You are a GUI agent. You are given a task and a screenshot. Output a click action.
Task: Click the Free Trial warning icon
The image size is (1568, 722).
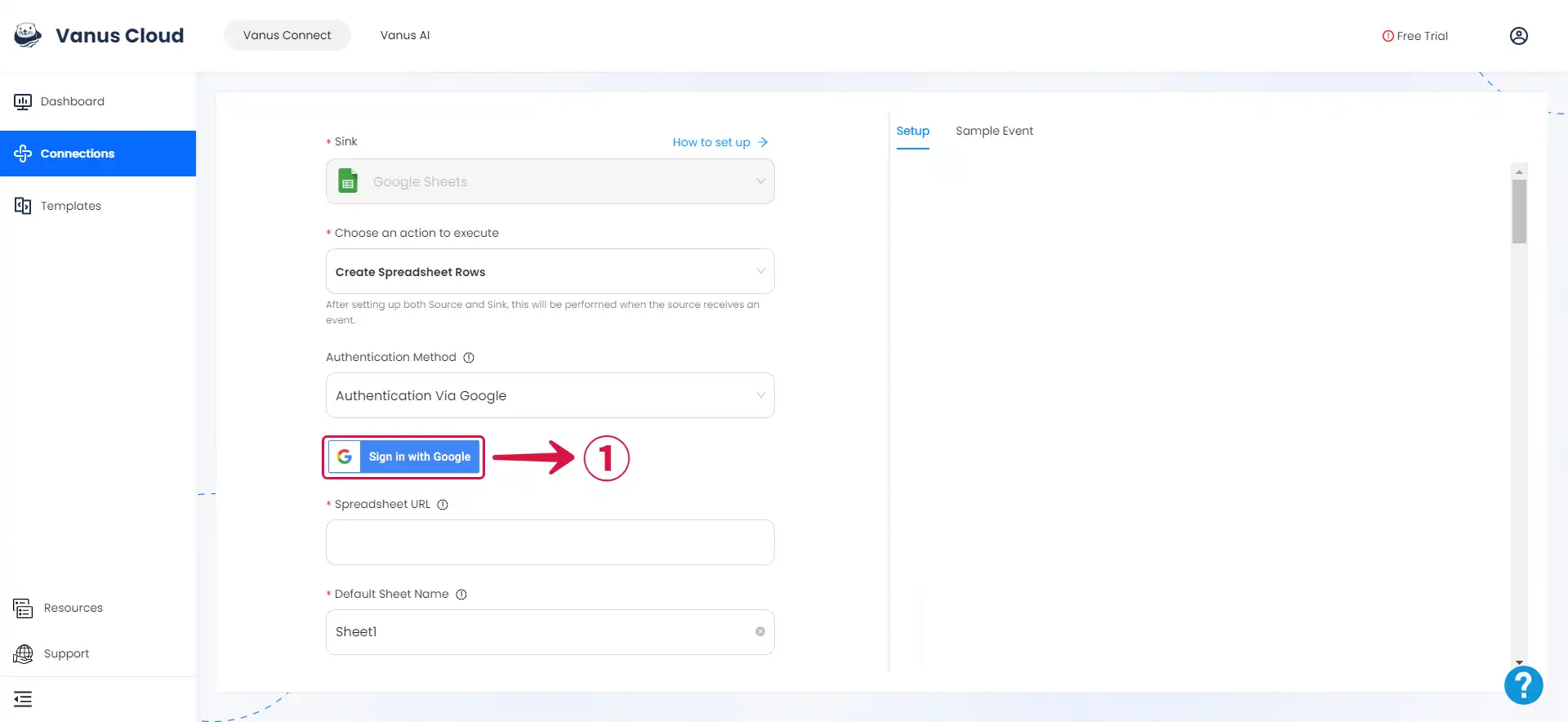pyautogui.click(x=1388, y=36)
